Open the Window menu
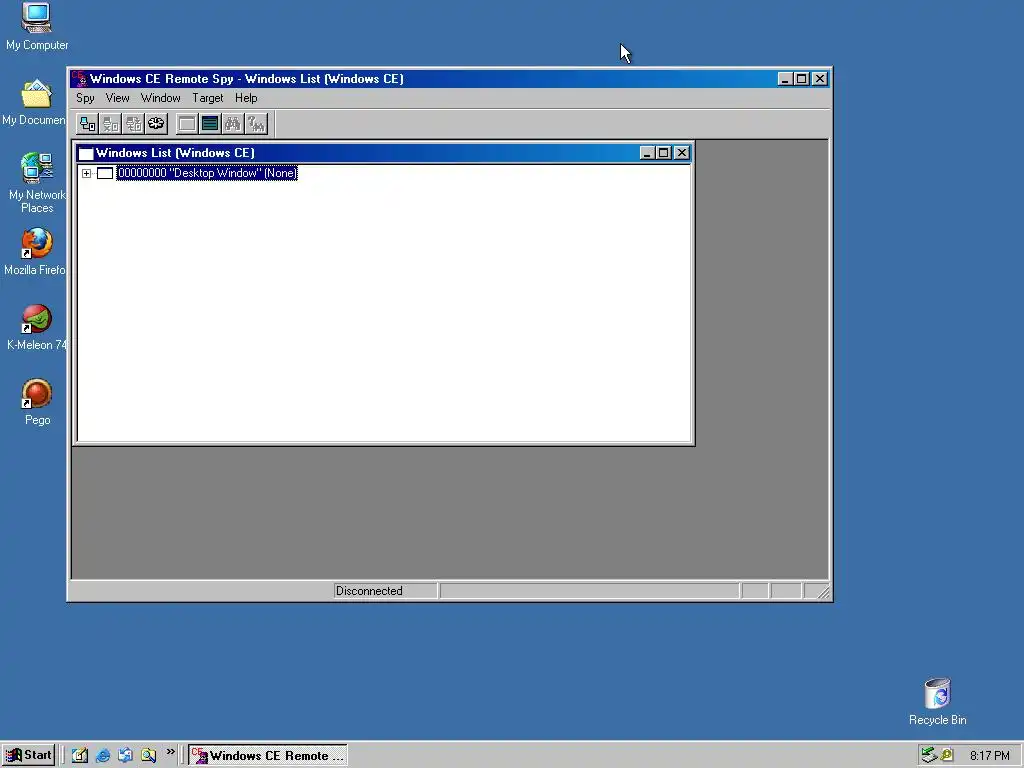The image size is (1024, 768). click(x=161, y=98)
